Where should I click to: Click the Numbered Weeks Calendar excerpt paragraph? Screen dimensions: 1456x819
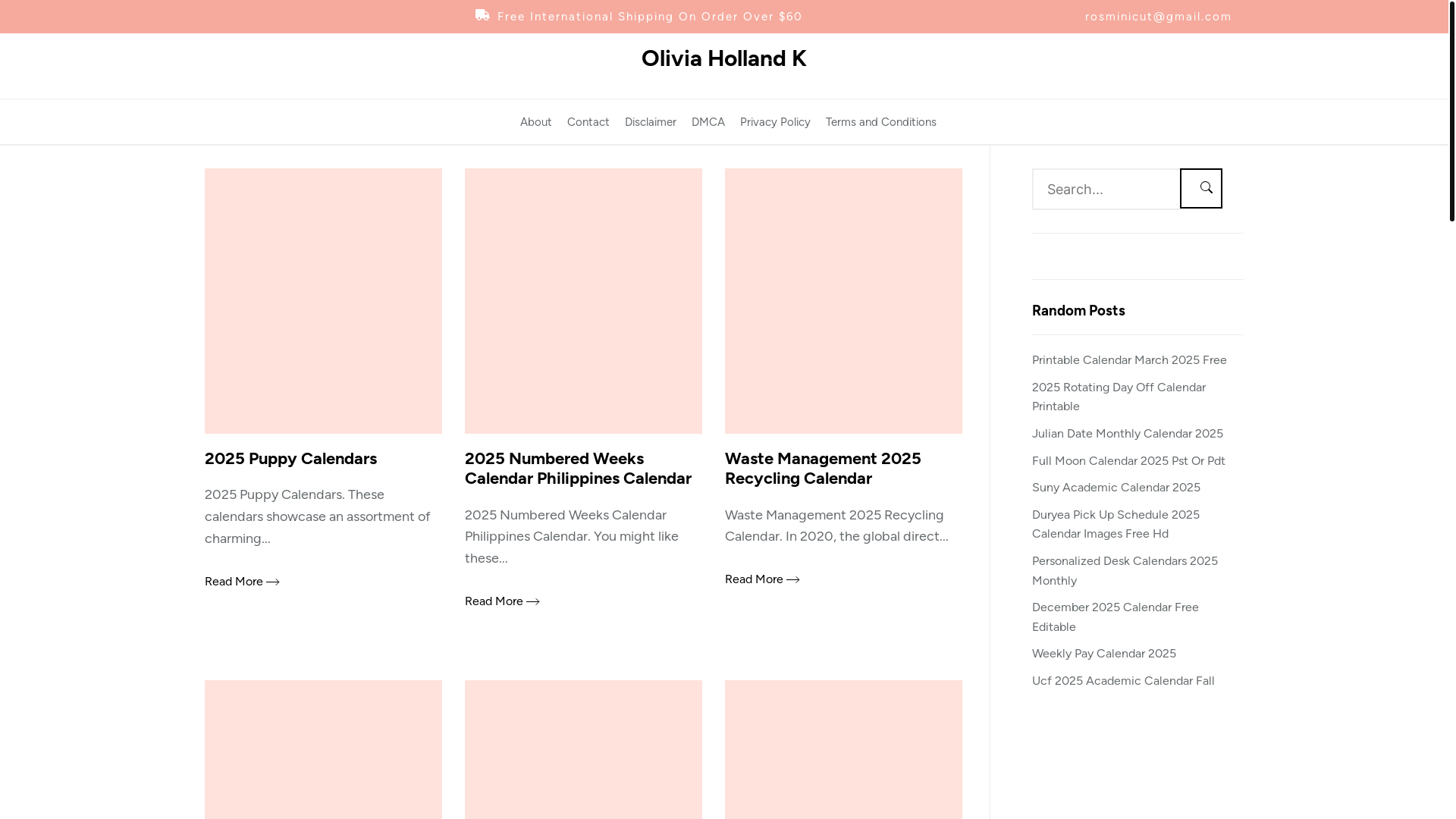(x=572, y=536)
